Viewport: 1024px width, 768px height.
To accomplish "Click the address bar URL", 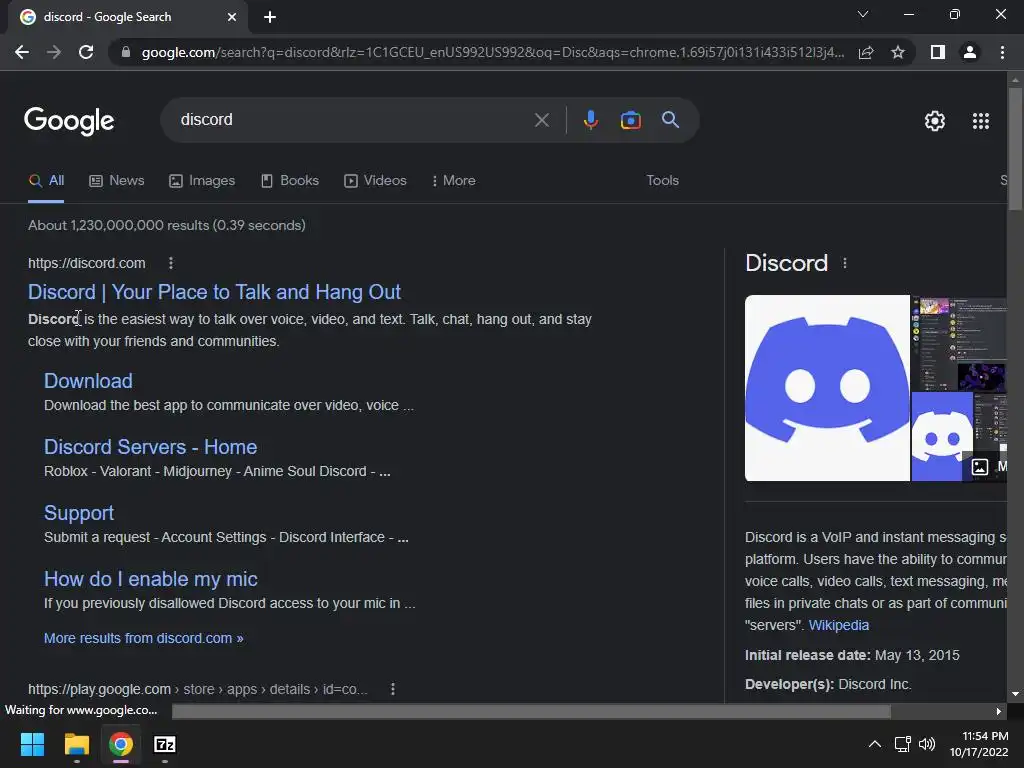I will 492,52.
